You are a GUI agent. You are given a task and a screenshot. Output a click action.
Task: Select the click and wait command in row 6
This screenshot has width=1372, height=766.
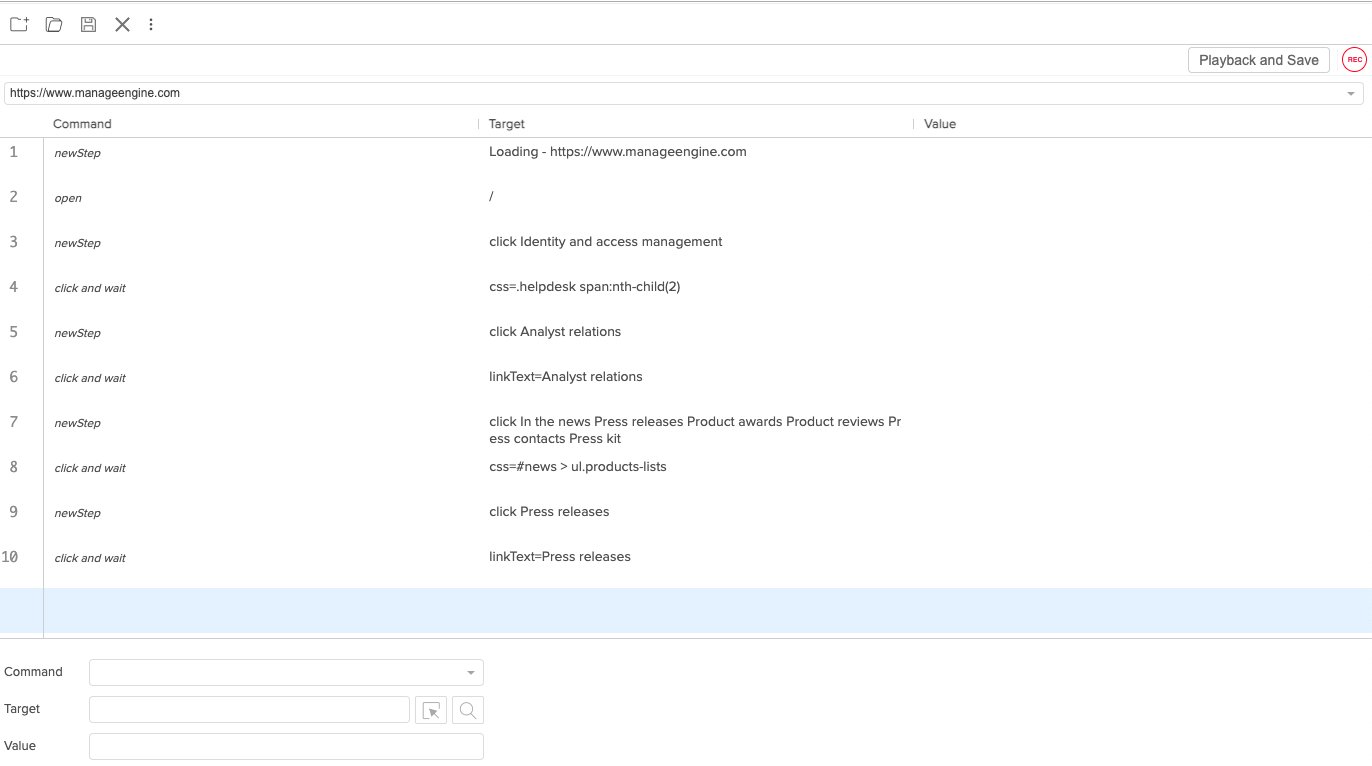(90, 378)
